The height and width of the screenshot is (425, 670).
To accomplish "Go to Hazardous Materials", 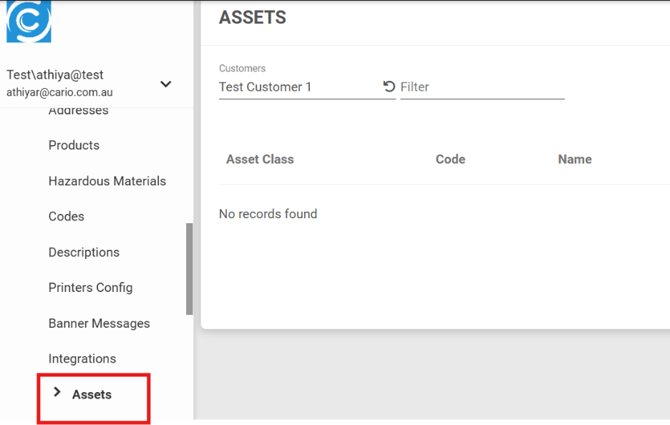I will coord(107,181).
